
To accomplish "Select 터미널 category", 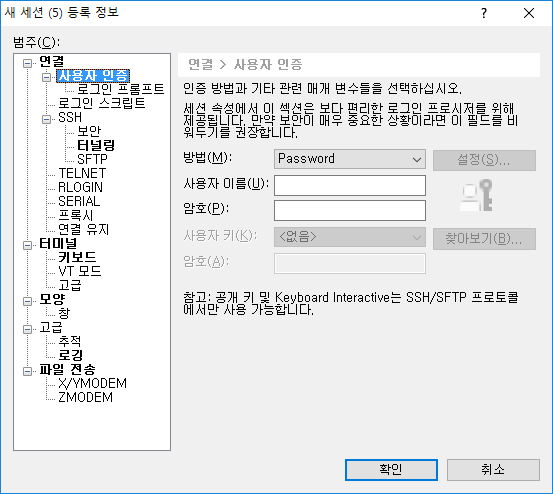I will [58, 243].
